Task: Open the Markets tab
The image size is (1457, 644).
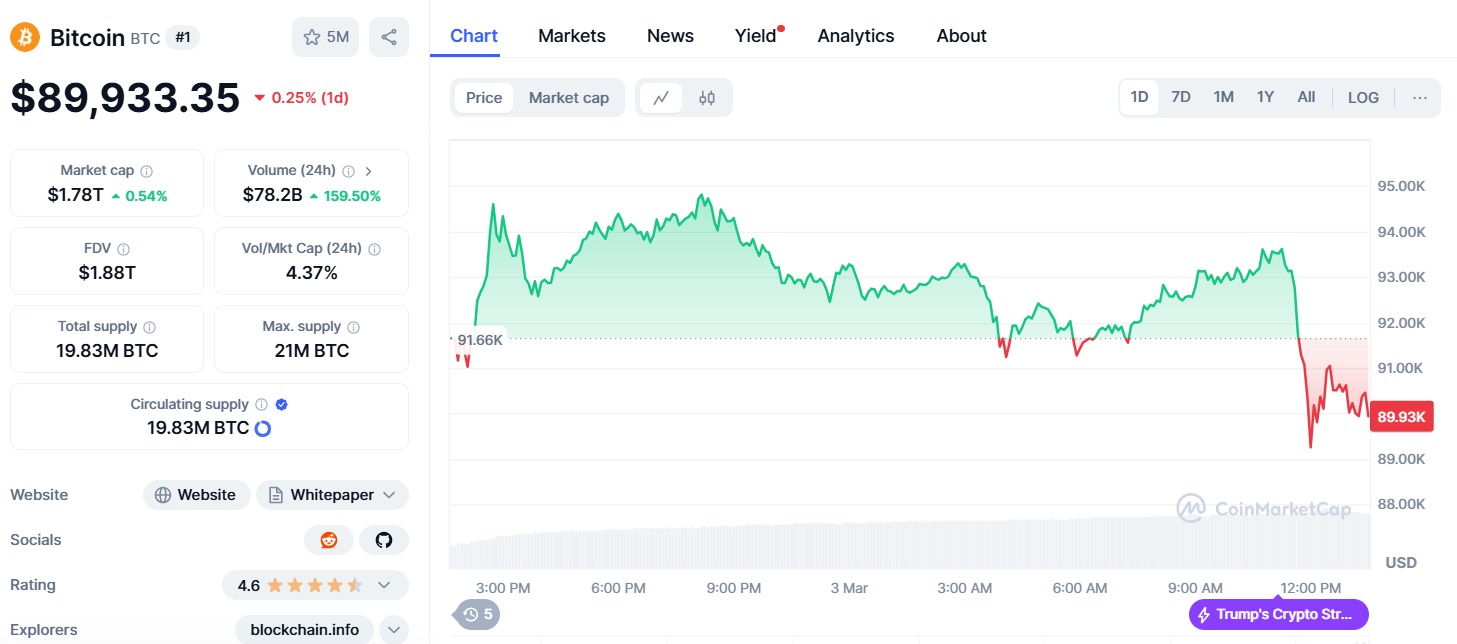Action: coord(572,36)
